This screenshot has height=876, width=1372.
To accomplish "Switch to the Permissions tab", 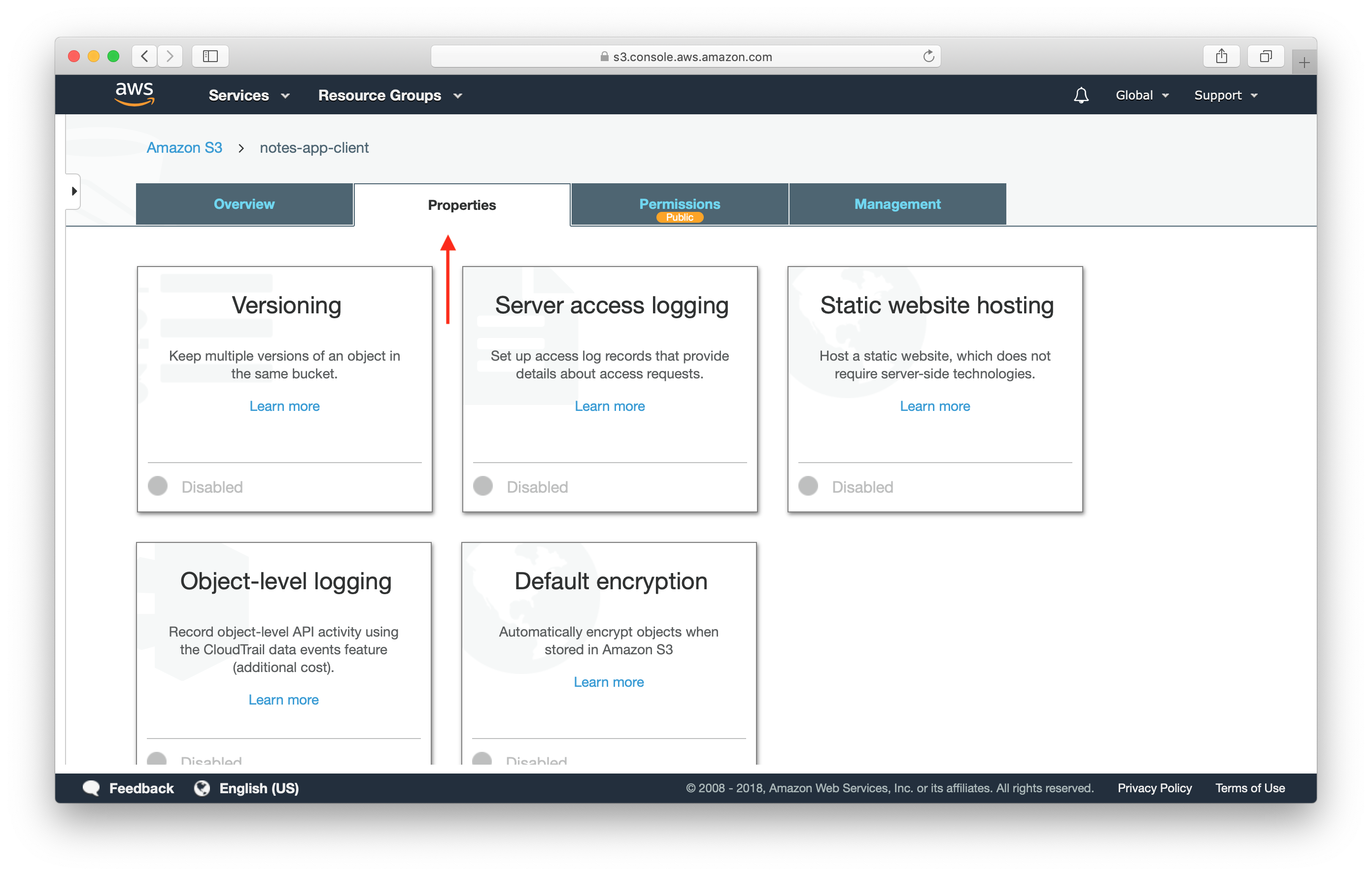I will click(x=679, y=204).
